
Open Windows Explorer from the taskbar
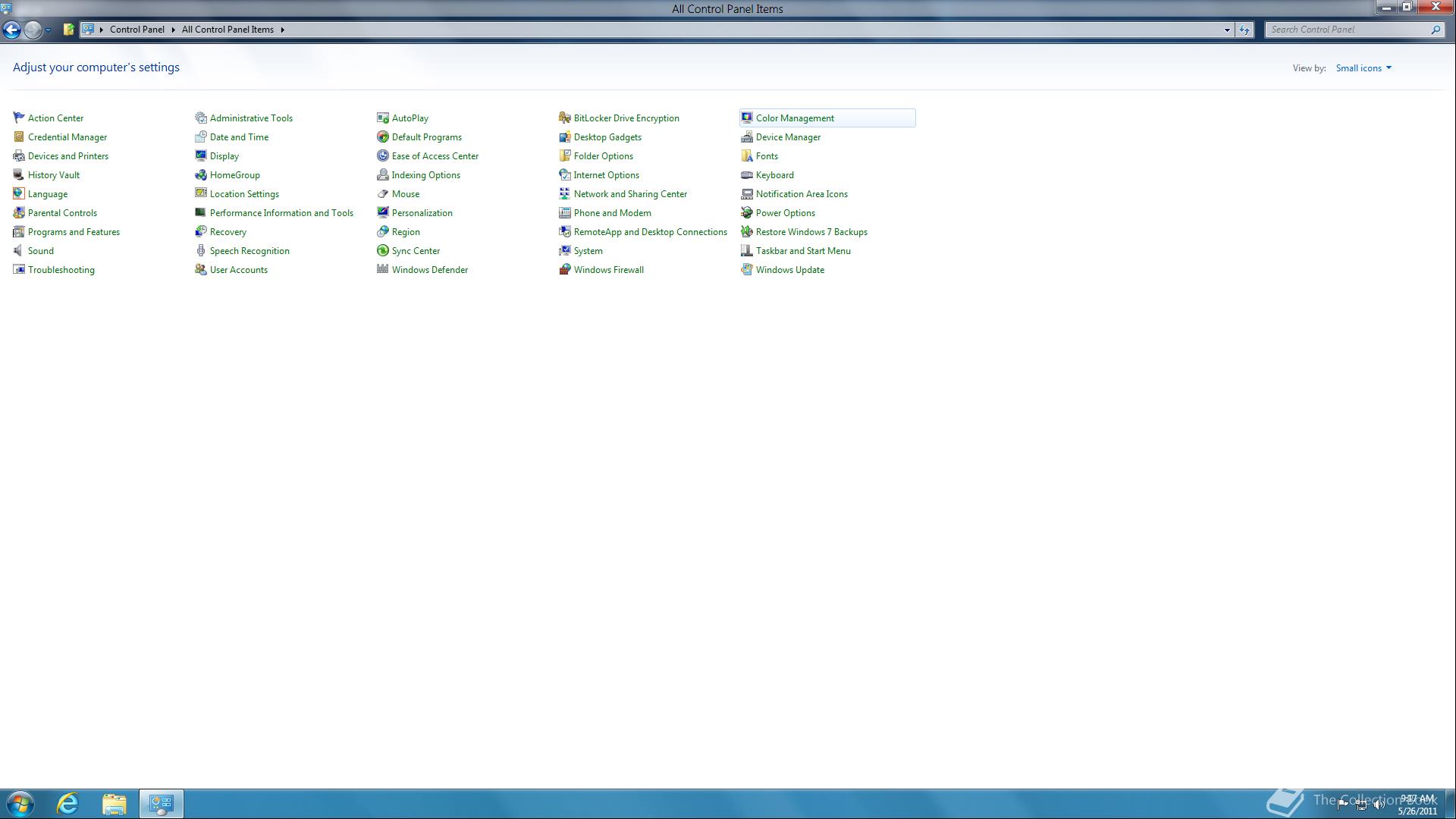[x=115, y=804]
